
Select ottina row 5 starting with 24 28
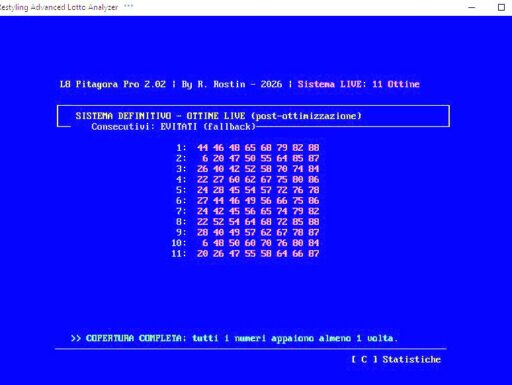tap(248, 190)
